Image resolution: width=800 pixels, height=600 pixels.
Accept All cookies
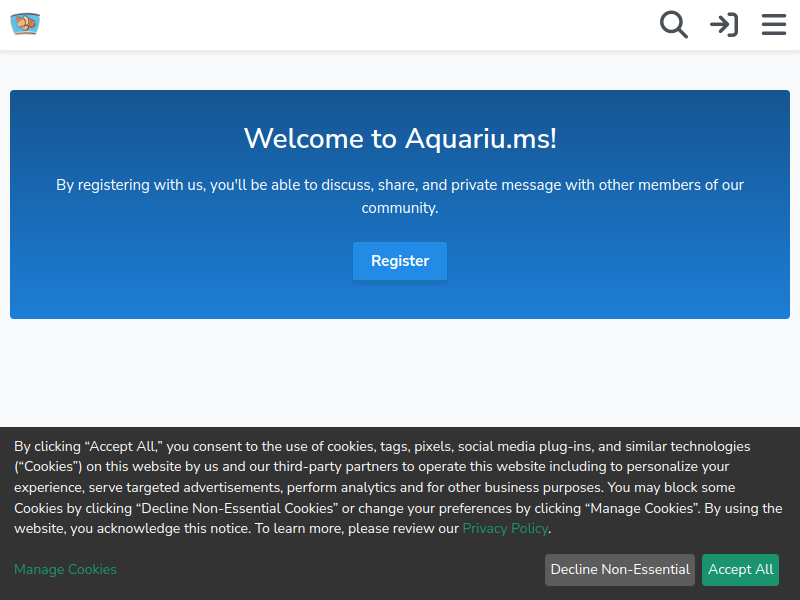pyautogui.click(x=740, y=569)
